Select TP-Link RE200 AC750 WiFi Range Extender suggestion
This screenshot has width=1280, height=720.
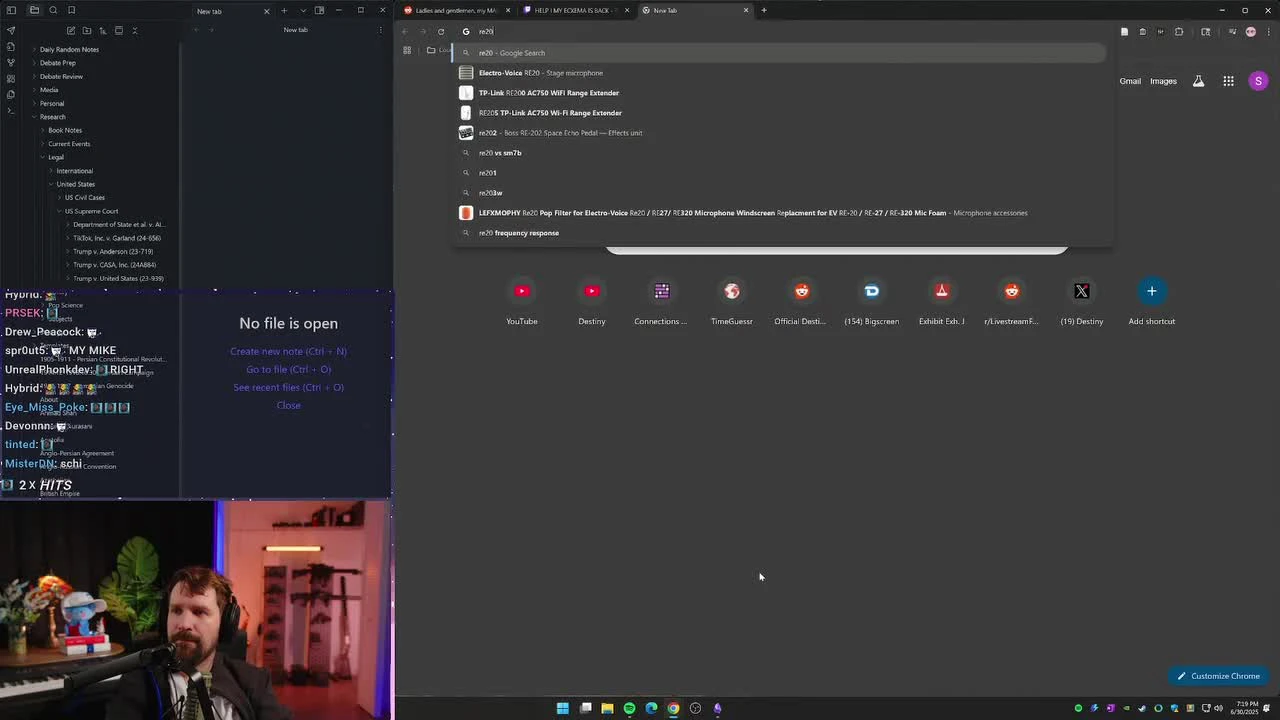click(780, 93)
